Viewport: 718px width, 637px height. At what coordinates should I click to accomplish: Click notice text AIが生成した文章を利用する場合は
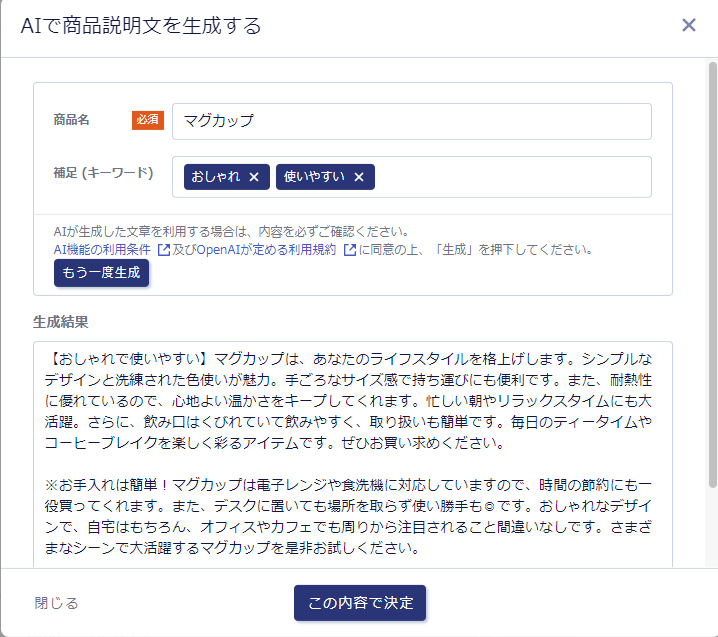(231, 231)
